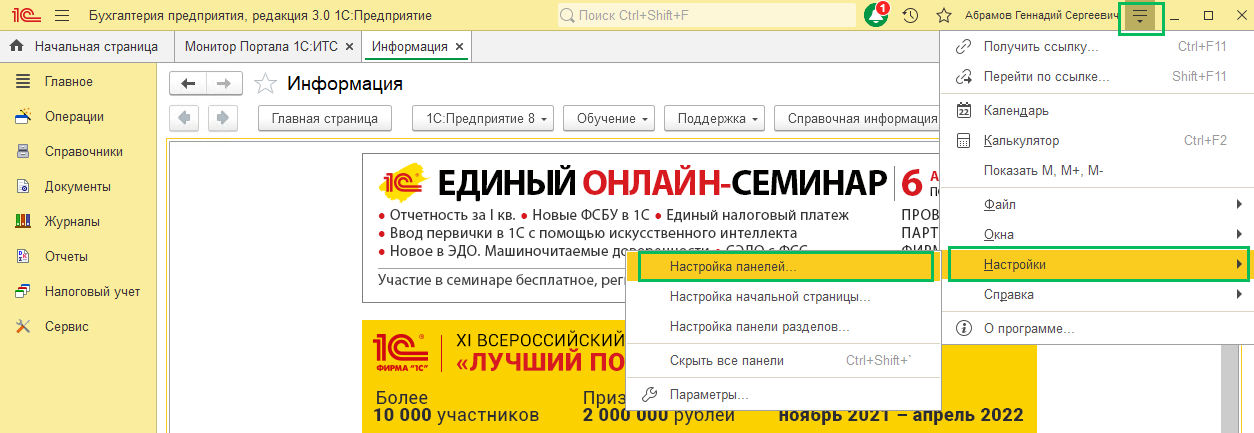
Task: Click the Операции section icon
Action: point(23,117)
